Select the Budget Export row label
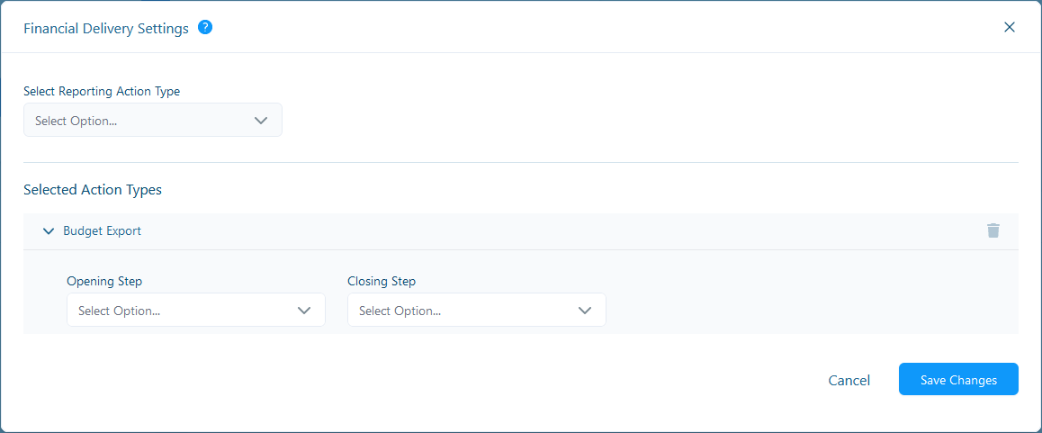 pos(102,231)
